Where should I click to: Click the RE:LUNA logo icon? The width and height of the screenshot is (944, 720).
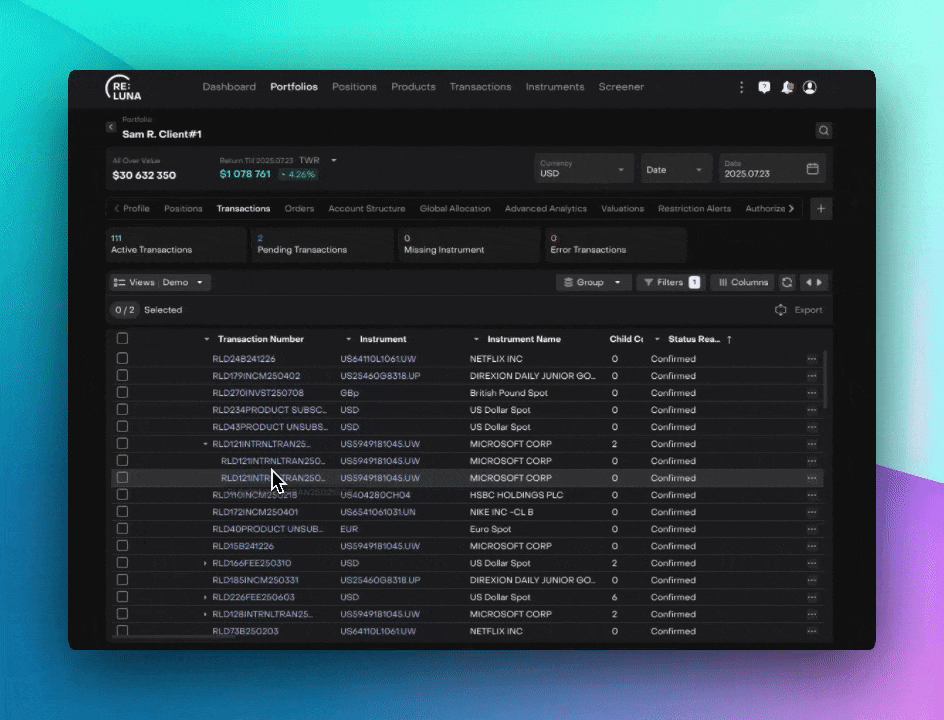pyautogui.click(x=123, y=88)
